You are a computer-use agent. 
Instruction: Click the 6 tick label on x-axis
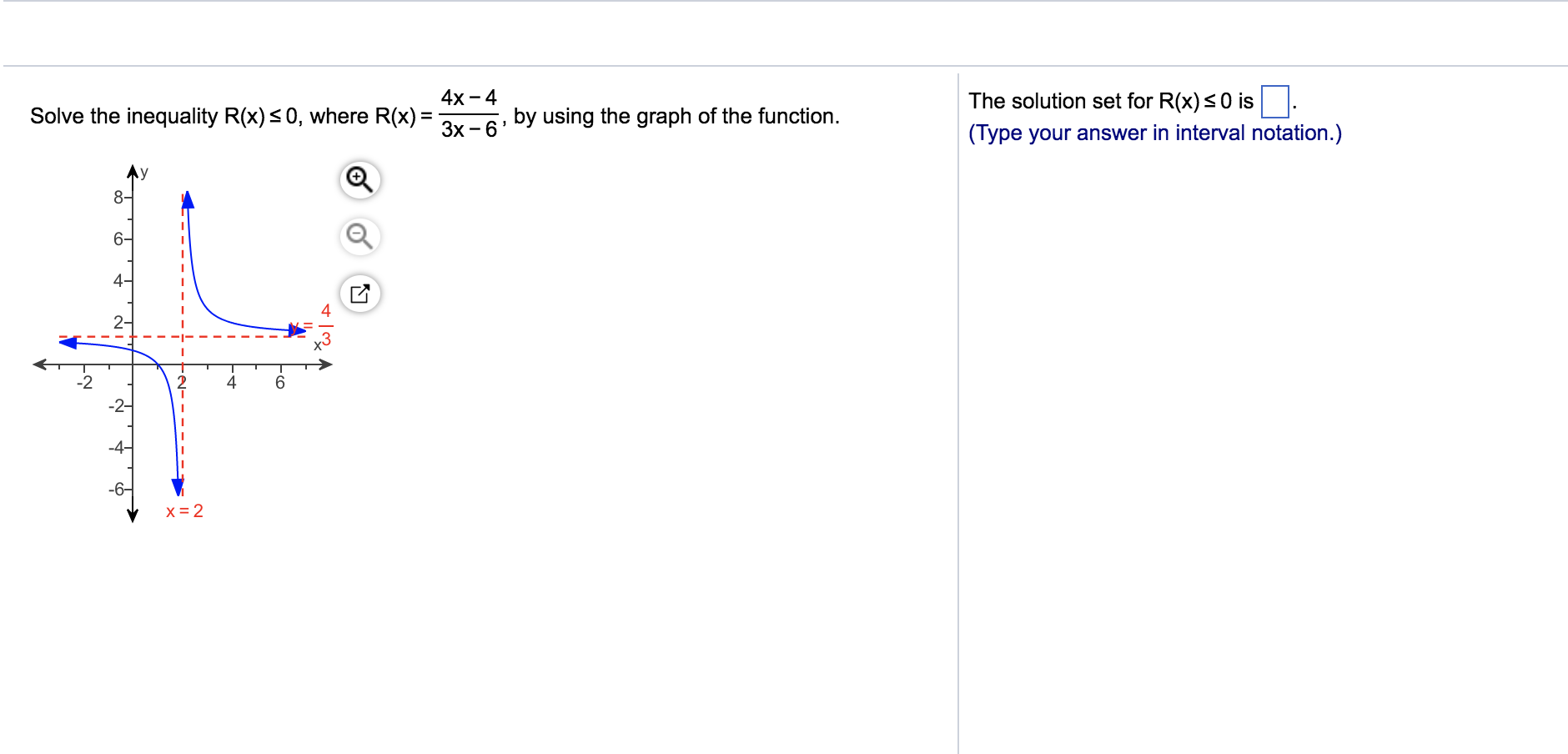pos(280,383)
